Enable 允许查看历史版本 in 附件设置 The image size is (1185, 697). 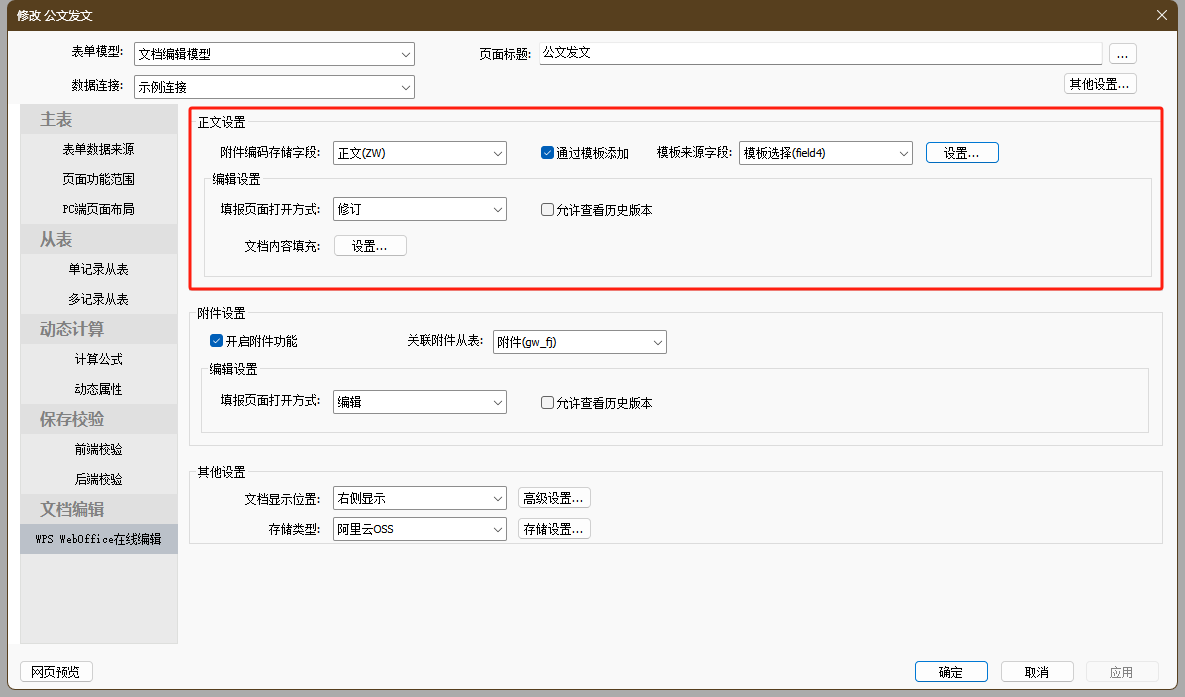pos(547,402)
